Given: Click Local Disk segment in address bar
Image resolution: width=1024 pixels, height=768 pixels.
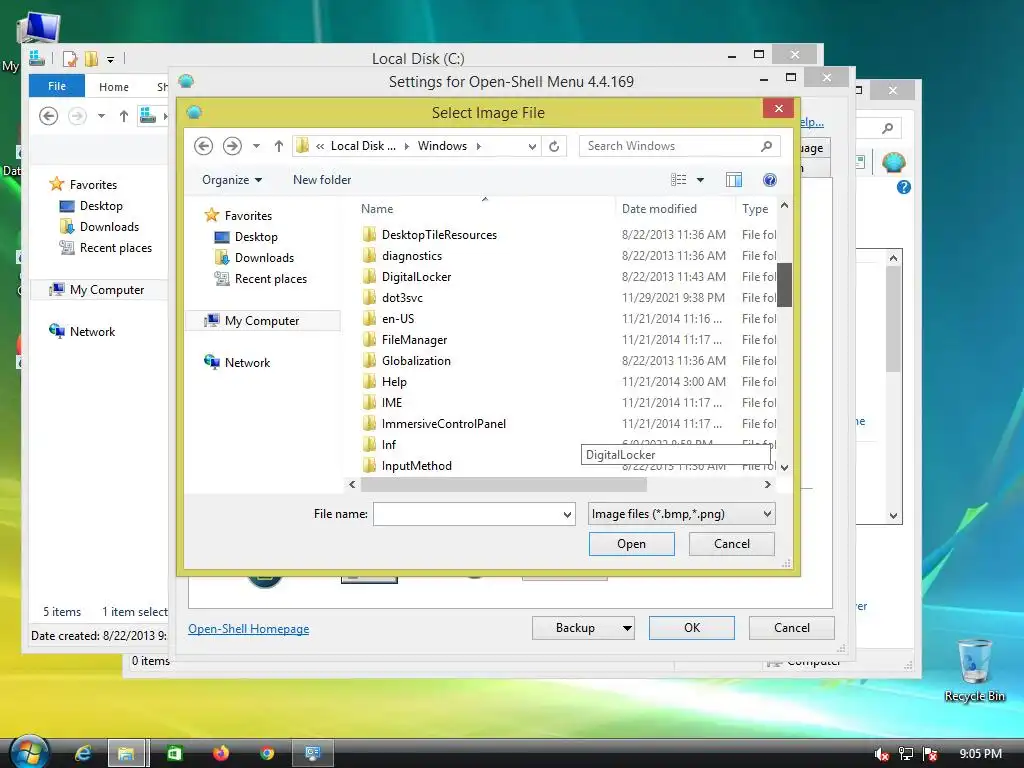Looking at the screenshot, I should [x=363, y=146].
